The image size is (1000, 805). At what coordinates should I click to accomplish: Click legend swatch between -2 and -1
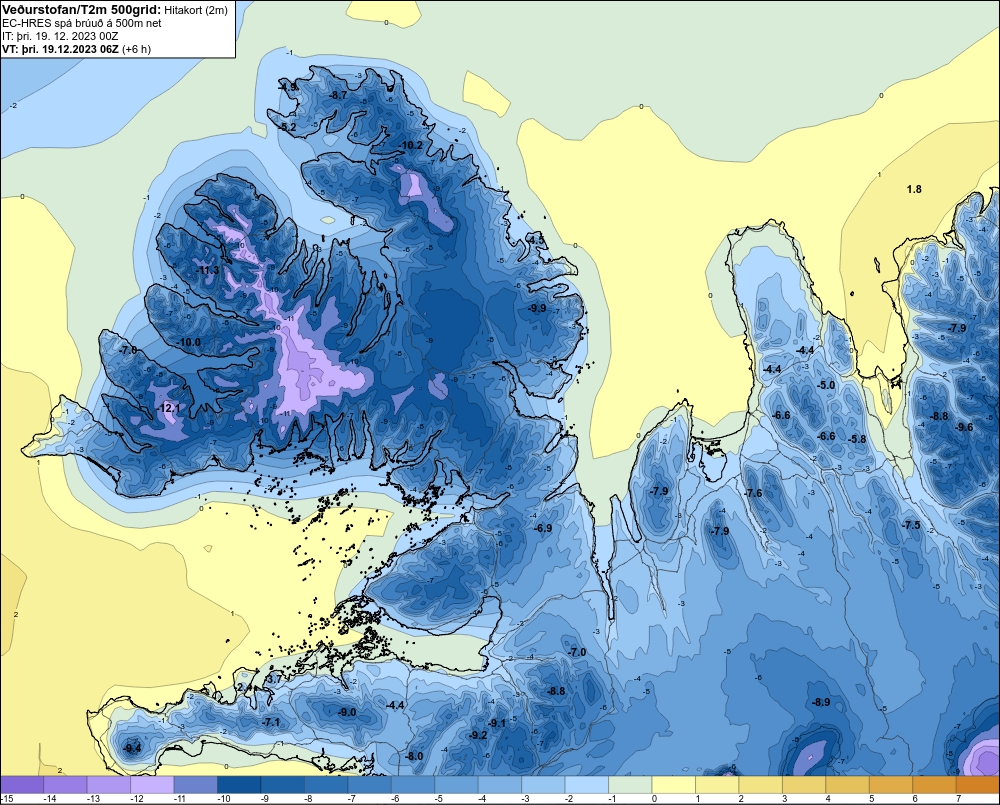point(587,785)
